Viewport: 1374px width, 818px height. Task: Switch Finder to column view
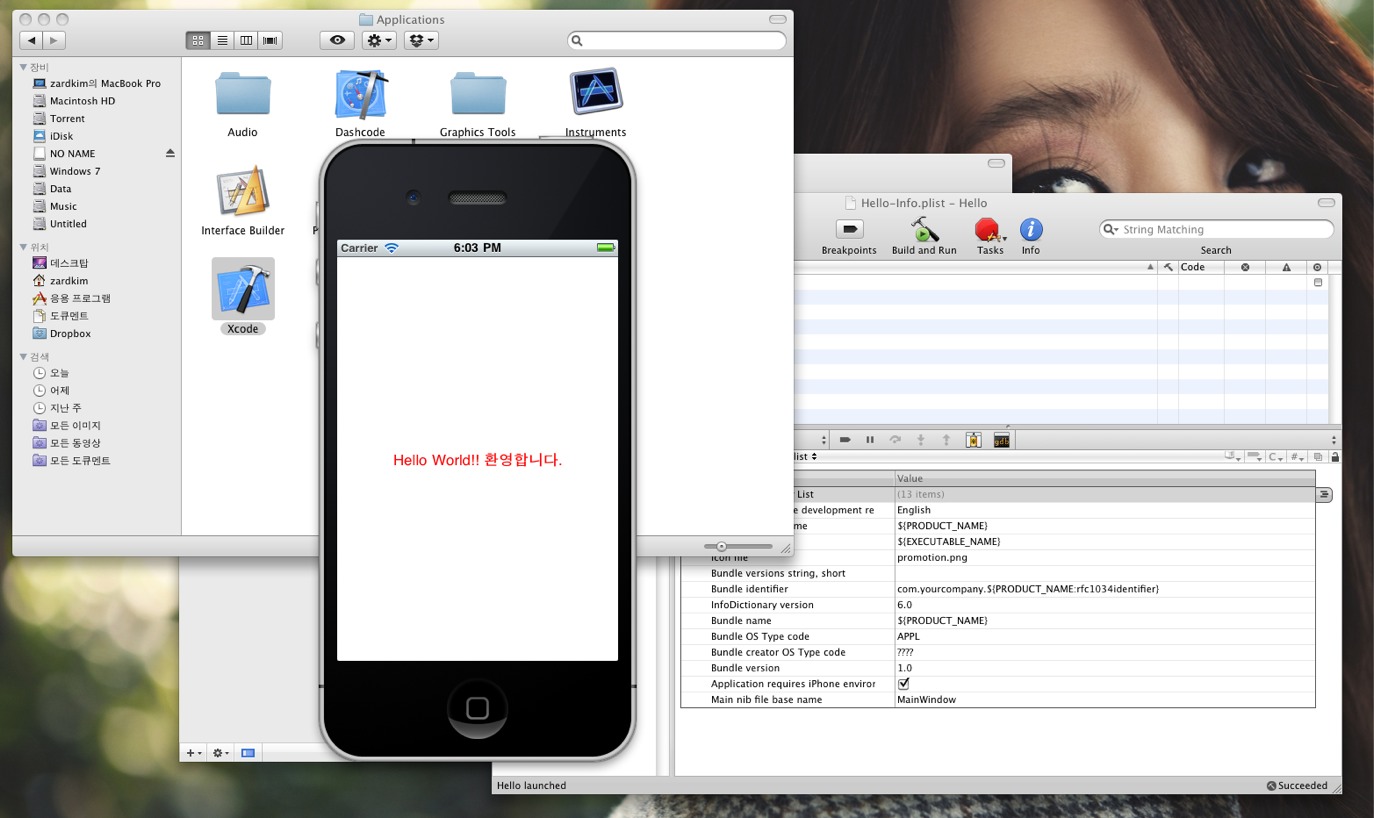pos(246,40)
